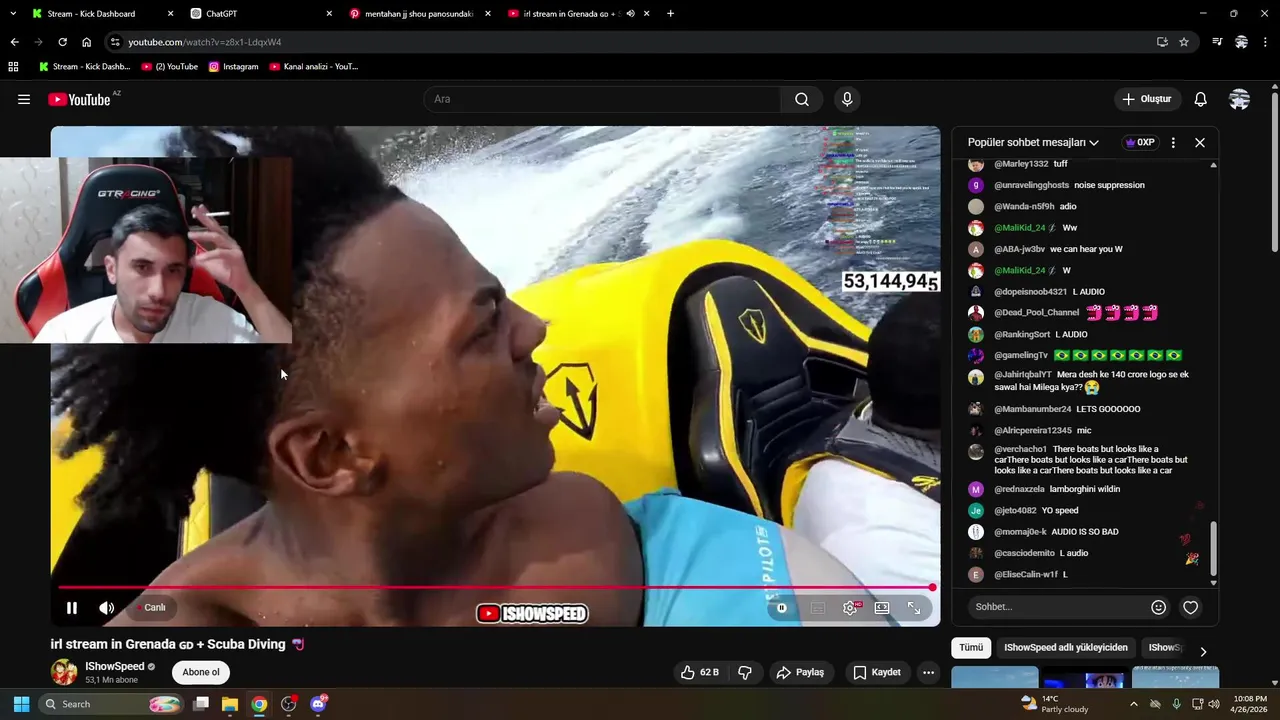Switch to the mentahan jj Pinterest tab

(x=418, y=14)
